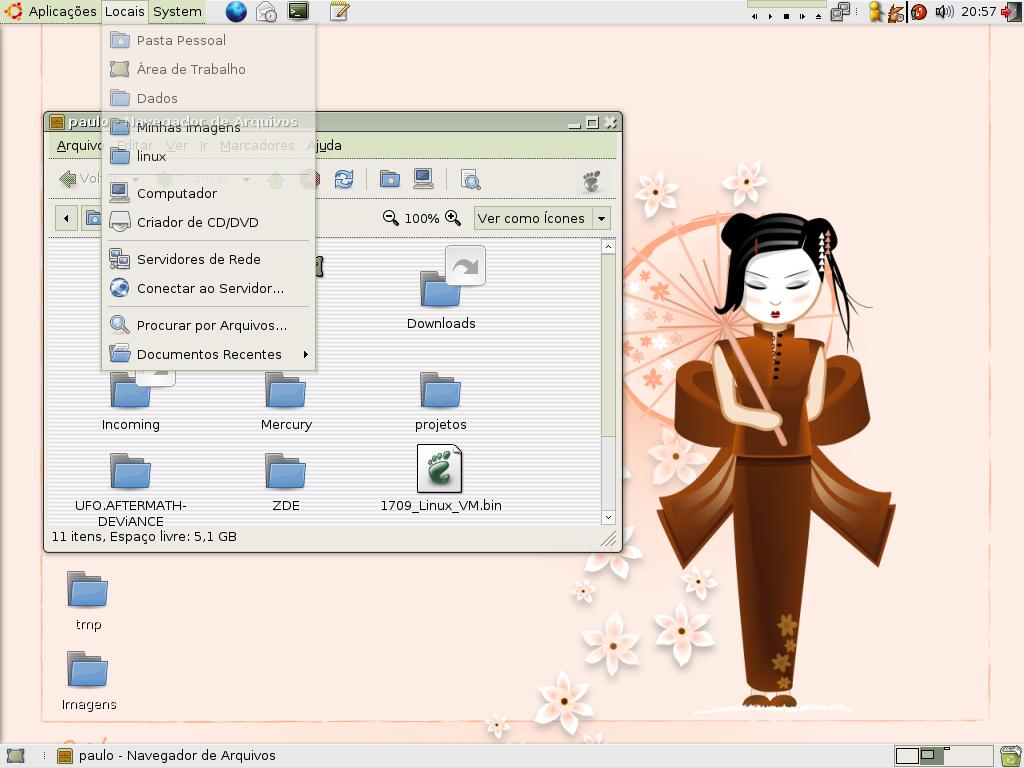The width and height of the screenshot is (1024, 768).
Task: Click the 100% zoom level label
Action: pyautogui.click(x=422, y=219)
